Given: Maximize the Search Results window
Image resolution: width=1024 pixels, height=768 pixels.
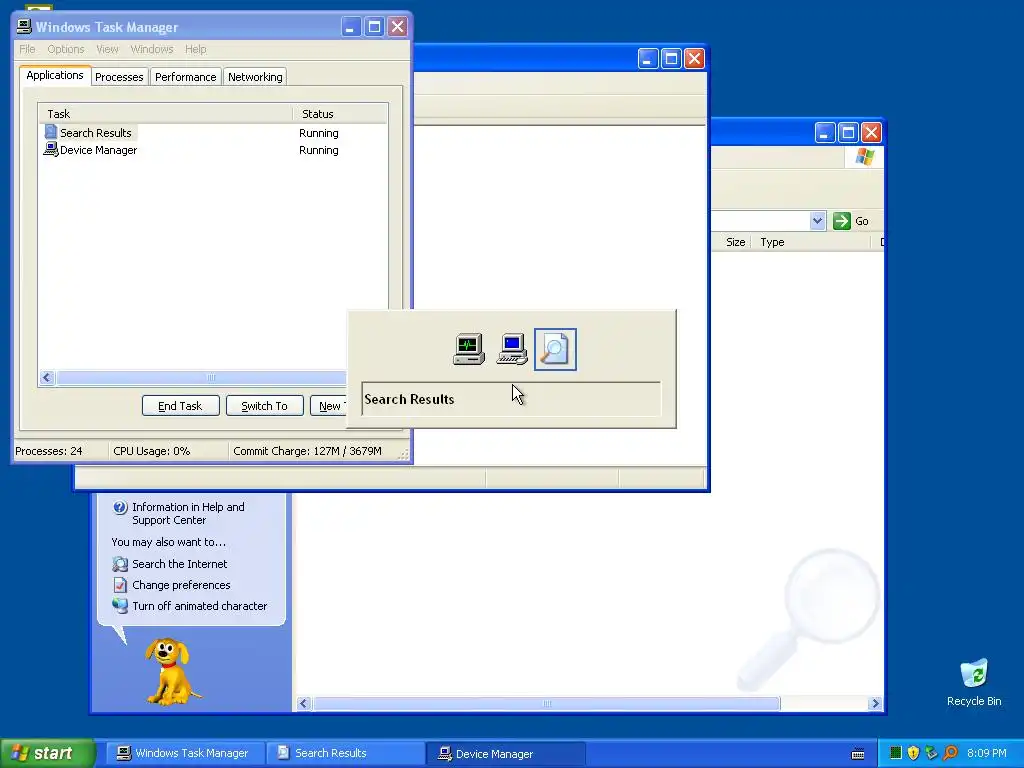Looking at the screenshot, I should [848, 133].
